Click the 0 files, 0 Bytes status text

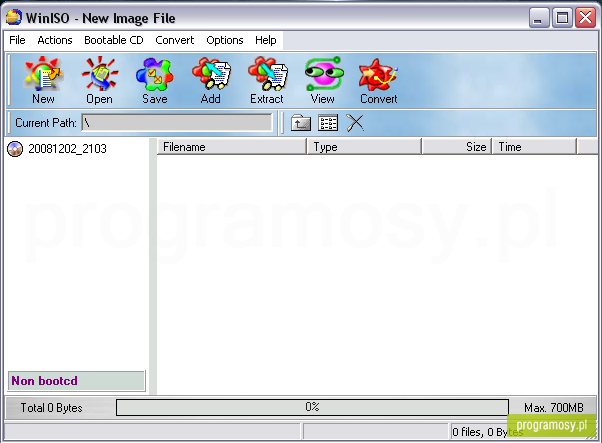488,432
